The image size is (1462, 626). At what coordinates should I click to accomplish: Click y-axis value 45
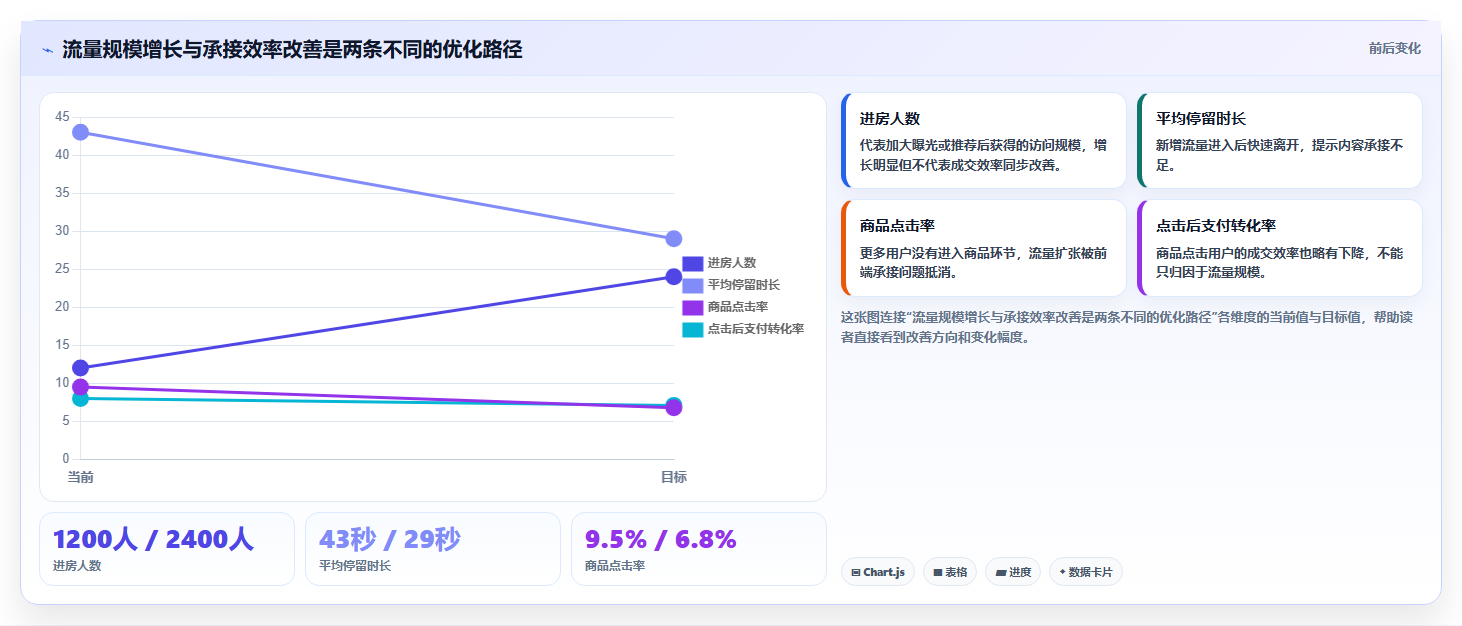tap(63, 117)
